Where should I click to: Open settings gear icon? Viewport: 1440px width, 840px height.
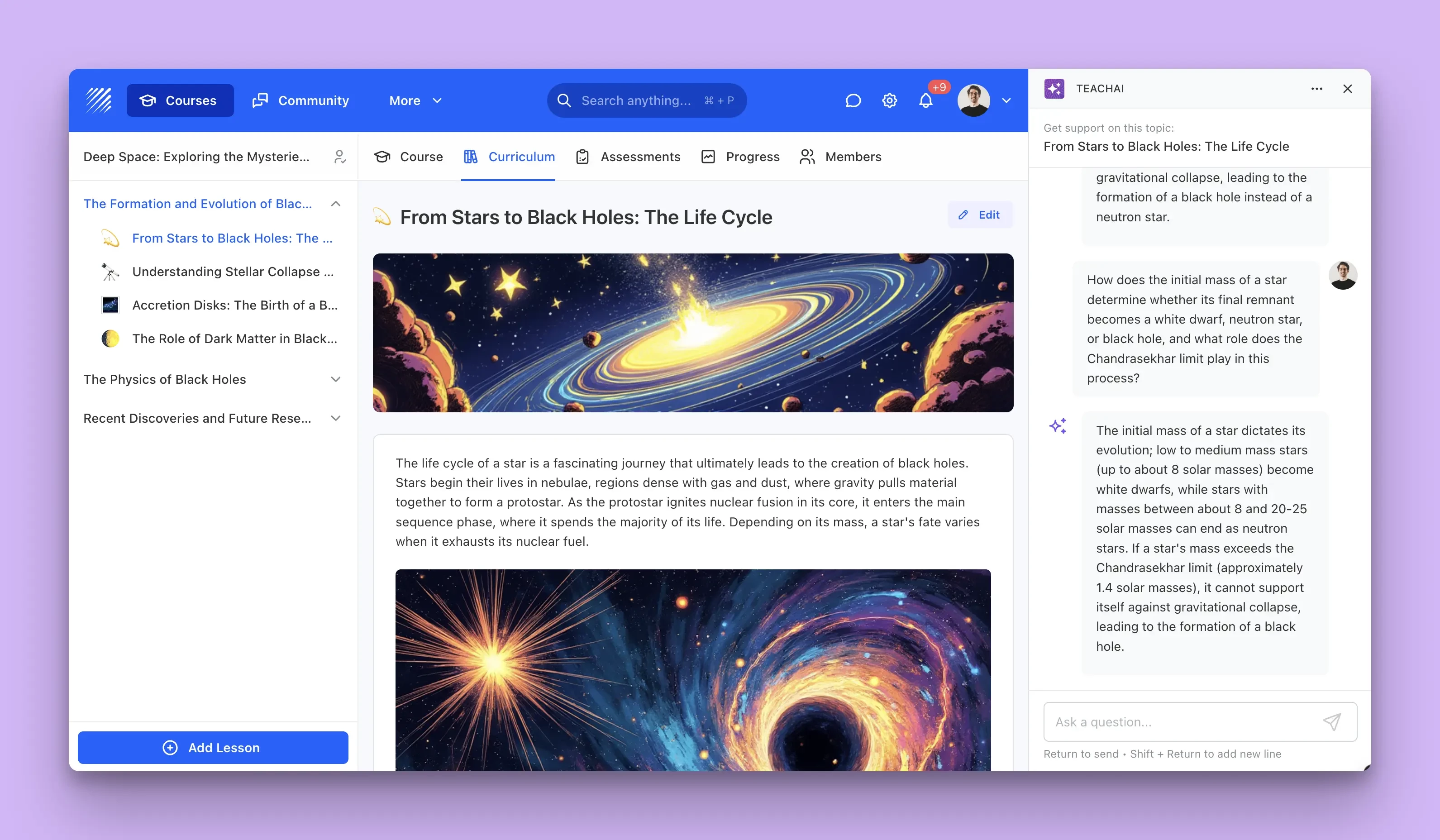click(x=889, y=100)
